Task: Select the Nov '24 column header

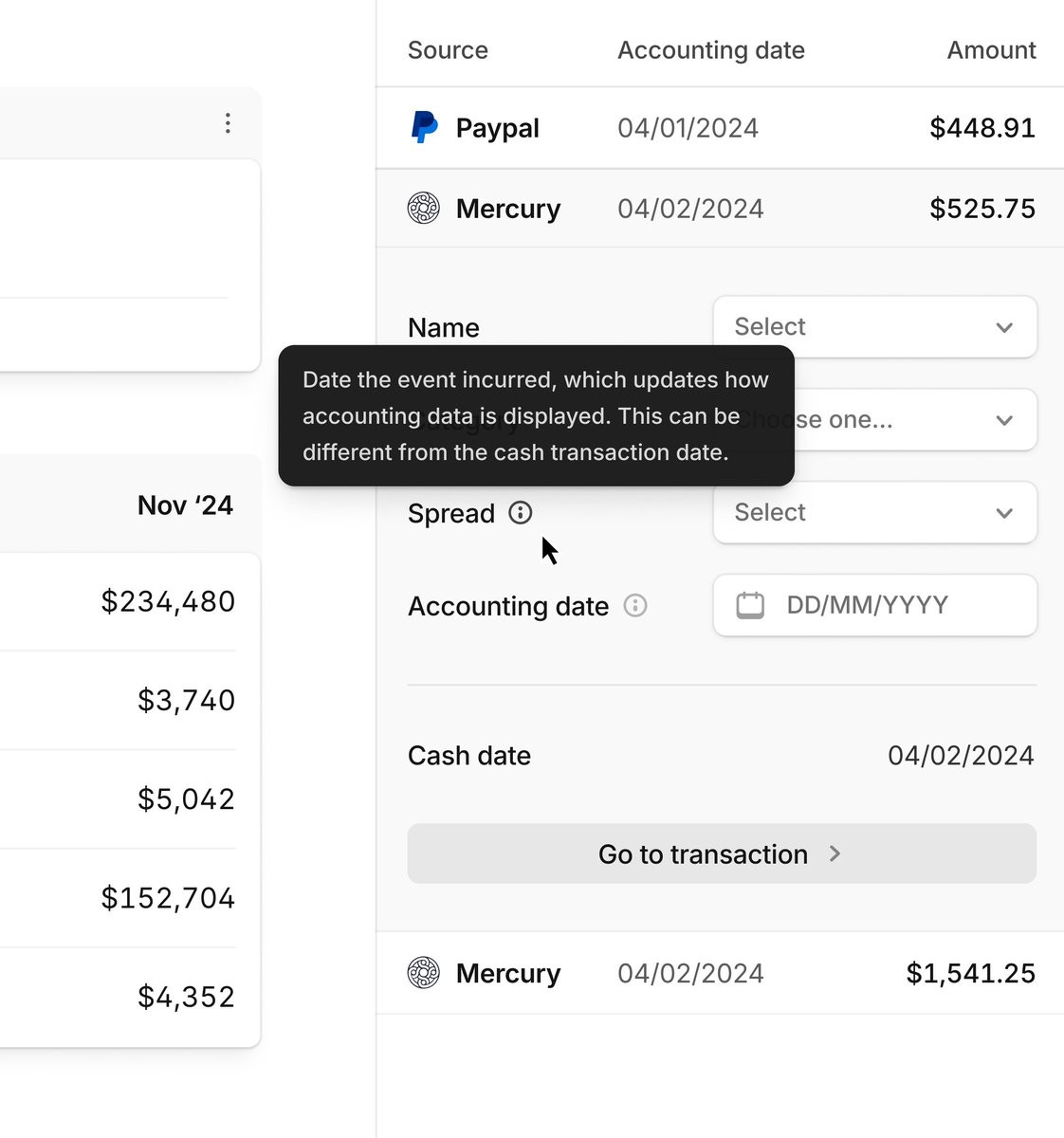Action: (185, 505)
